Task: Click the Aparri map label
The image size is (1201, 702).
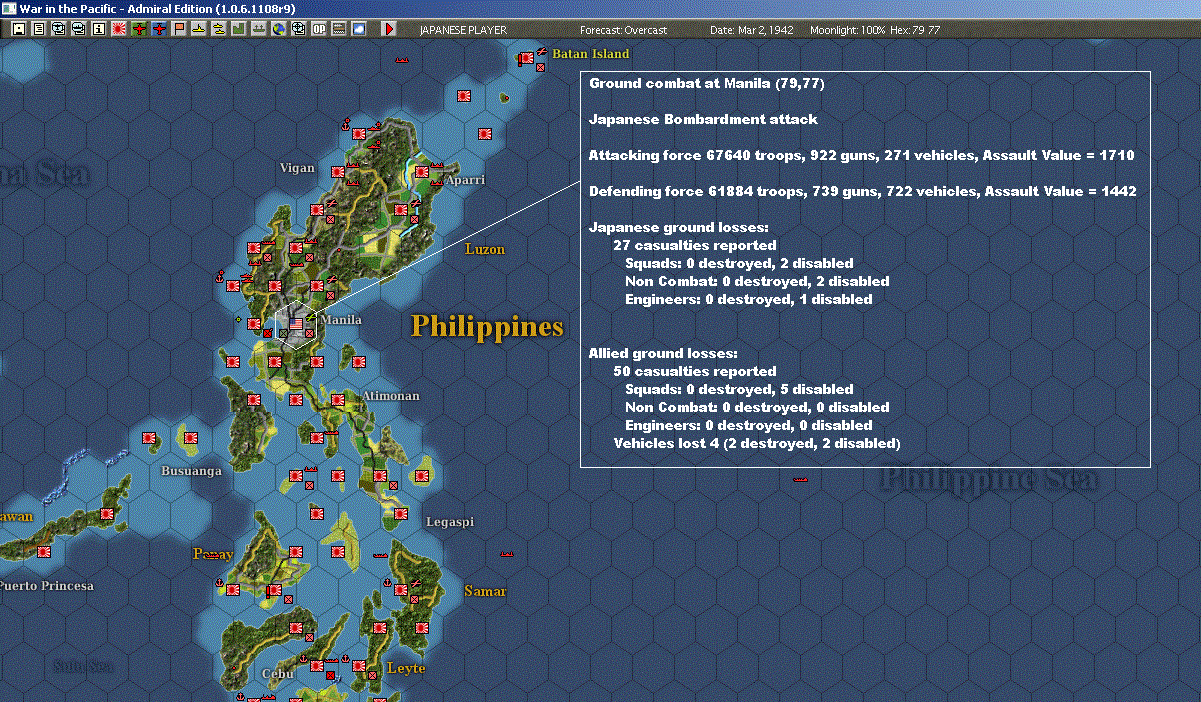Action: (x=464, y=180)
